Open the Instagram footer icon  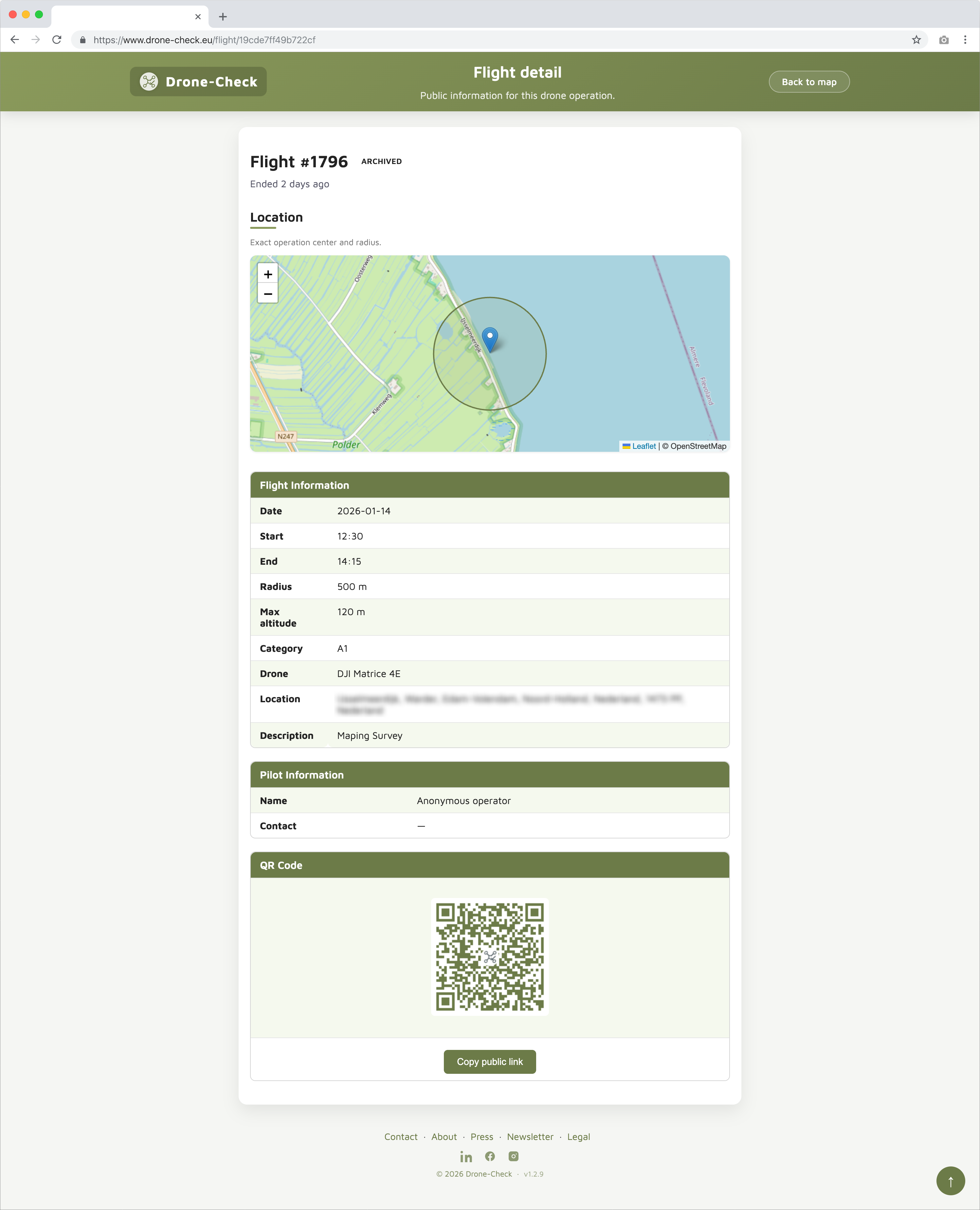[513, 1156]
